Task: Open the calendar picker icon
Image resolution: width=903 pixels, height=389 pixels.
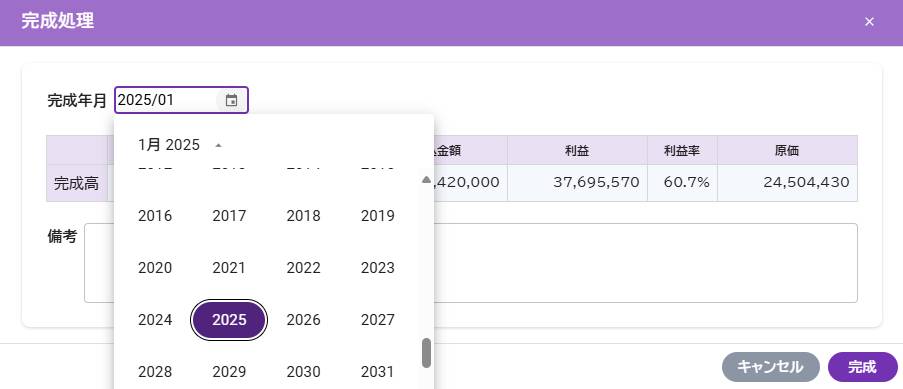Action: click(231, 100)
